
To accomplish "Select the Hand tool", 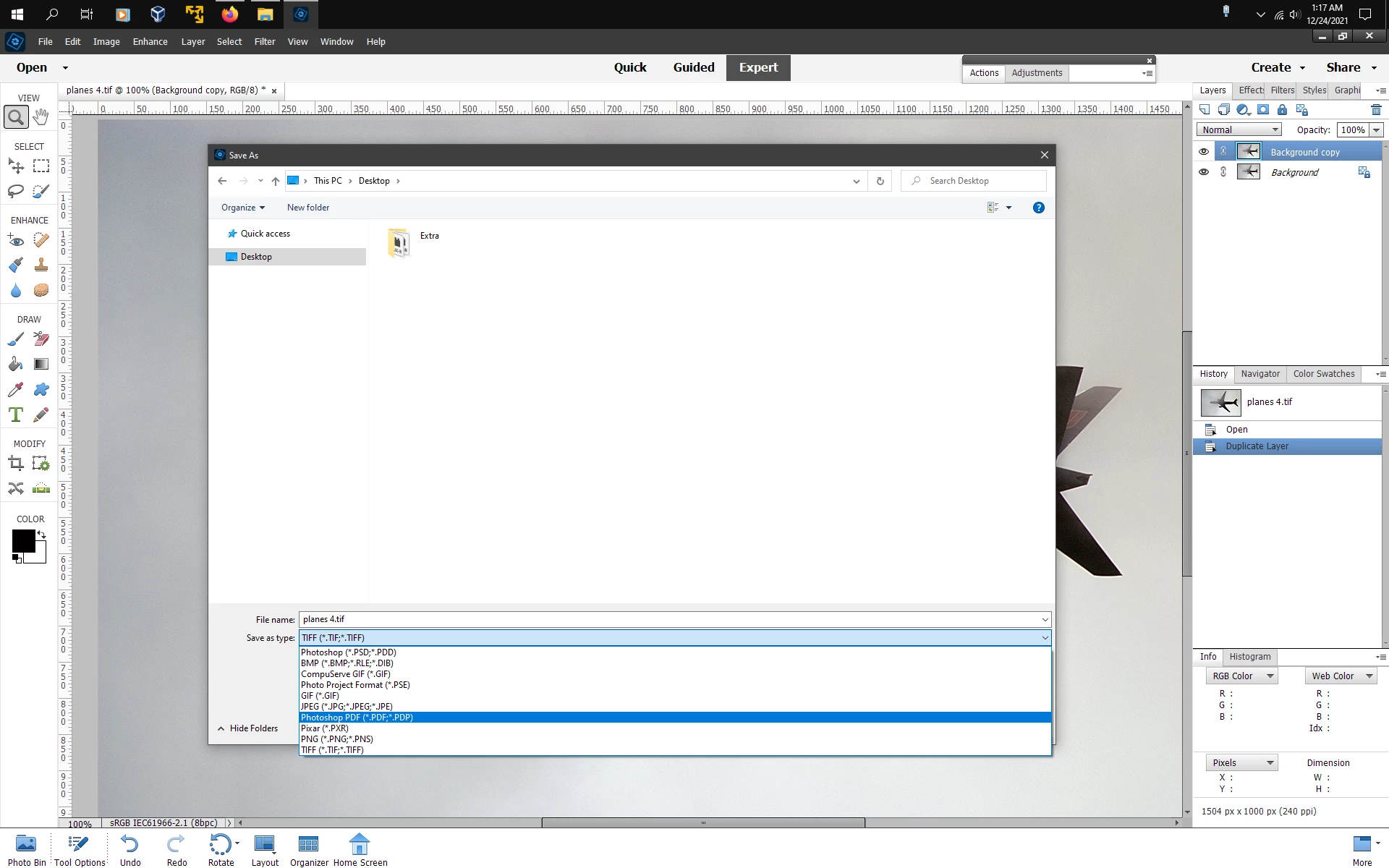I will 41,117.
